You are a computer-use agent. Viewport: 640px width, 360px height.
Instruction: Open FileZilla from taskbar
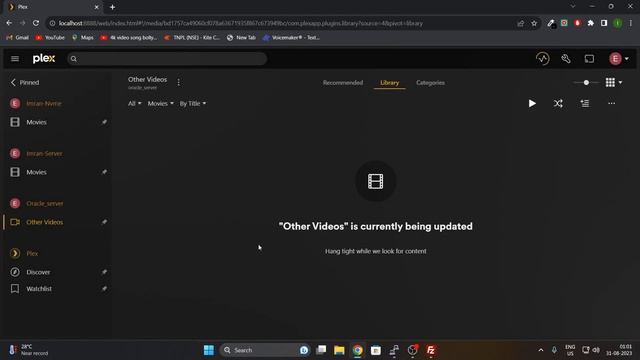(431, 350)
